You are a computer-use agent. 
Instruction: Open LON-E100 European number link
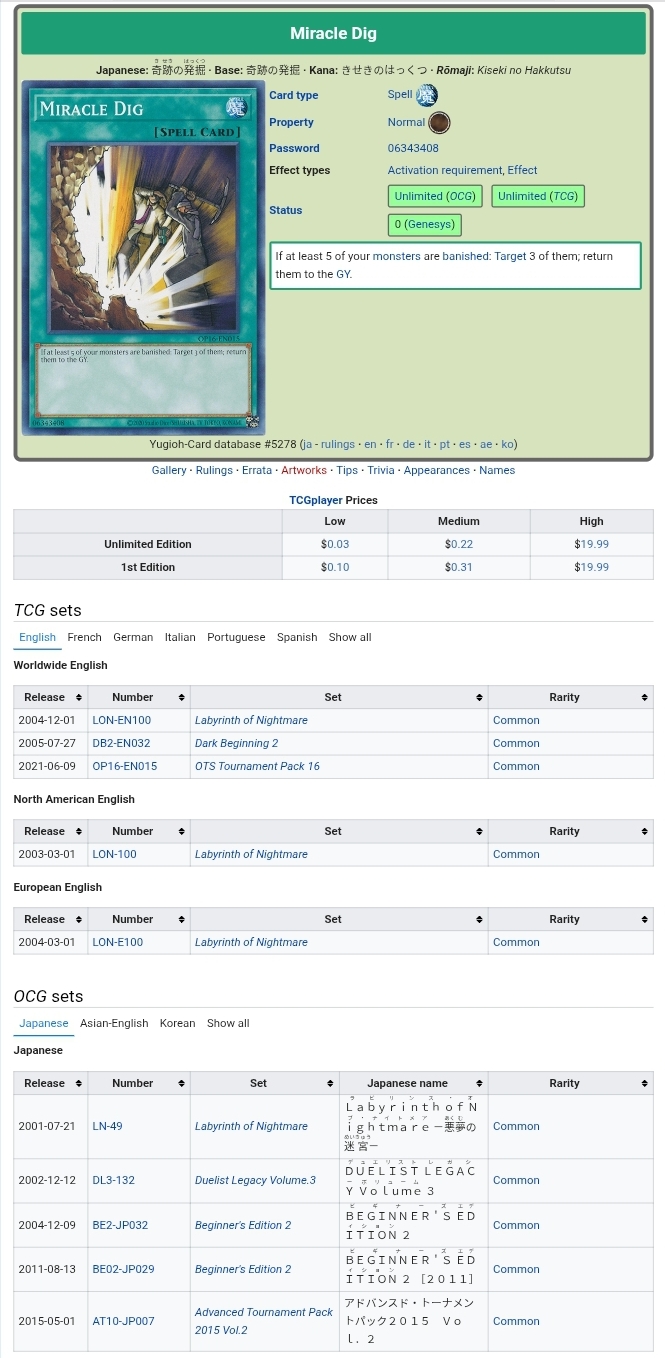click(x=118, y=942)
